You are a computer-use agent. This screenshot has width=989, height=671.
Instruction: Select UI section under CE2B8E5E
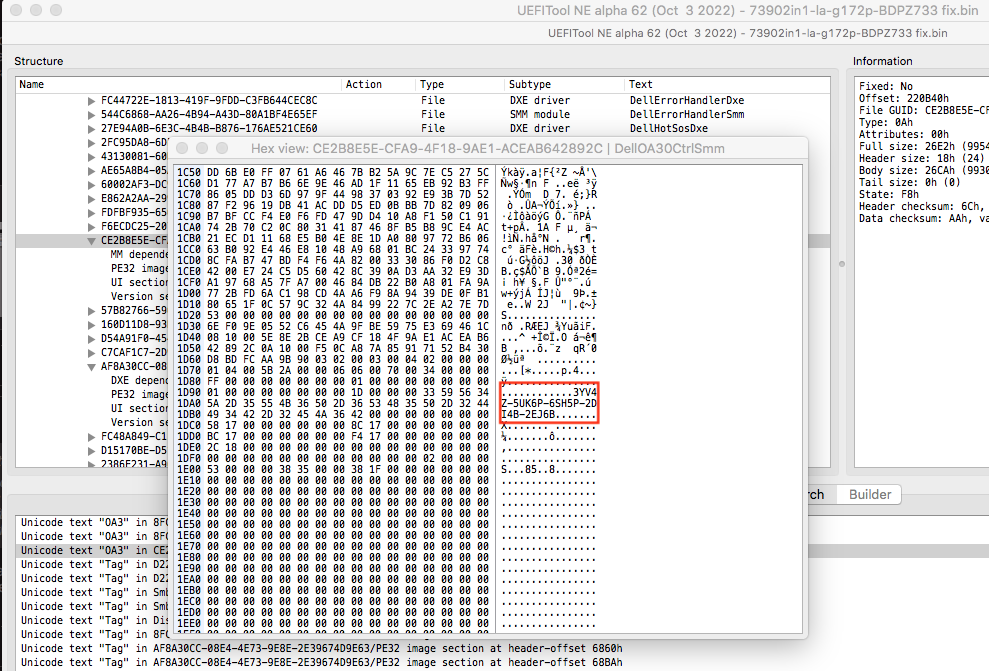point(139,283)
